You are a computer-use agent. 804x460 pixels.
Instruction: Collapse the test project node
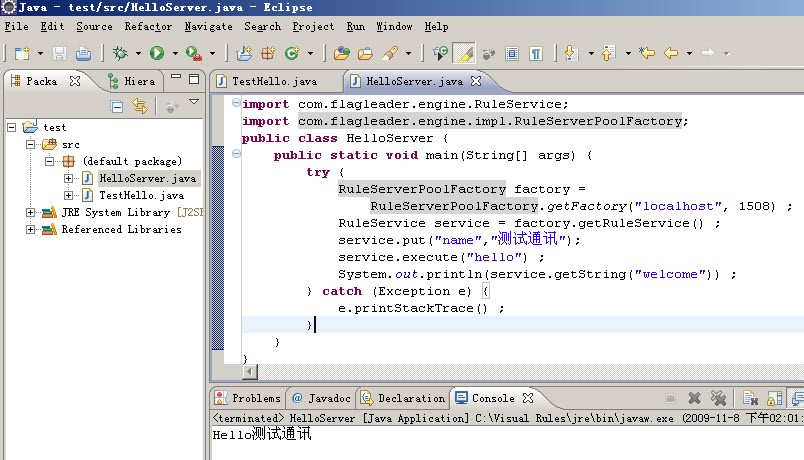tap(12, 127)
